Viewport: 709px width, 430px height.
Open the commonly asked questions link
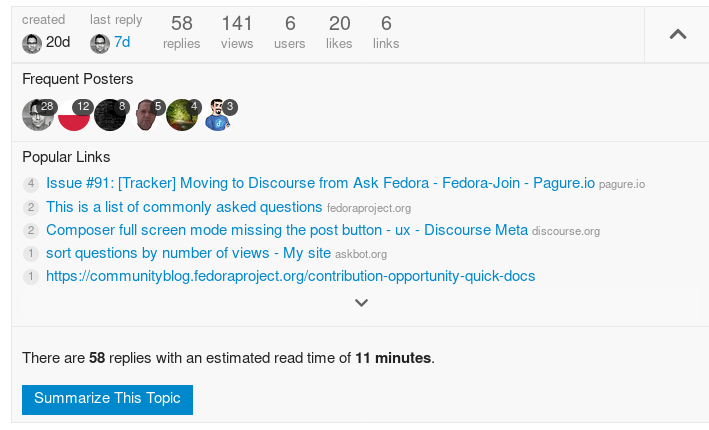pos(184,208)
